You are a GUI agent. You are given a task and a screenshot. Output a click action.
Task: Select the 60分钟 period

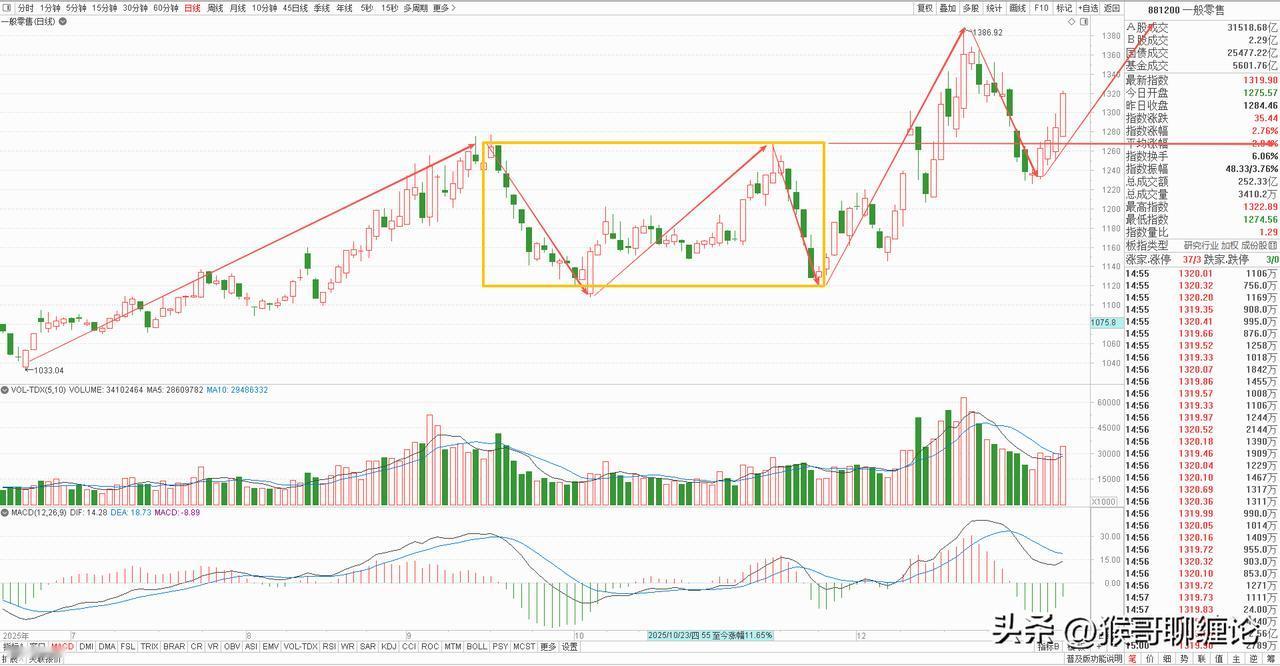[166, 8]
